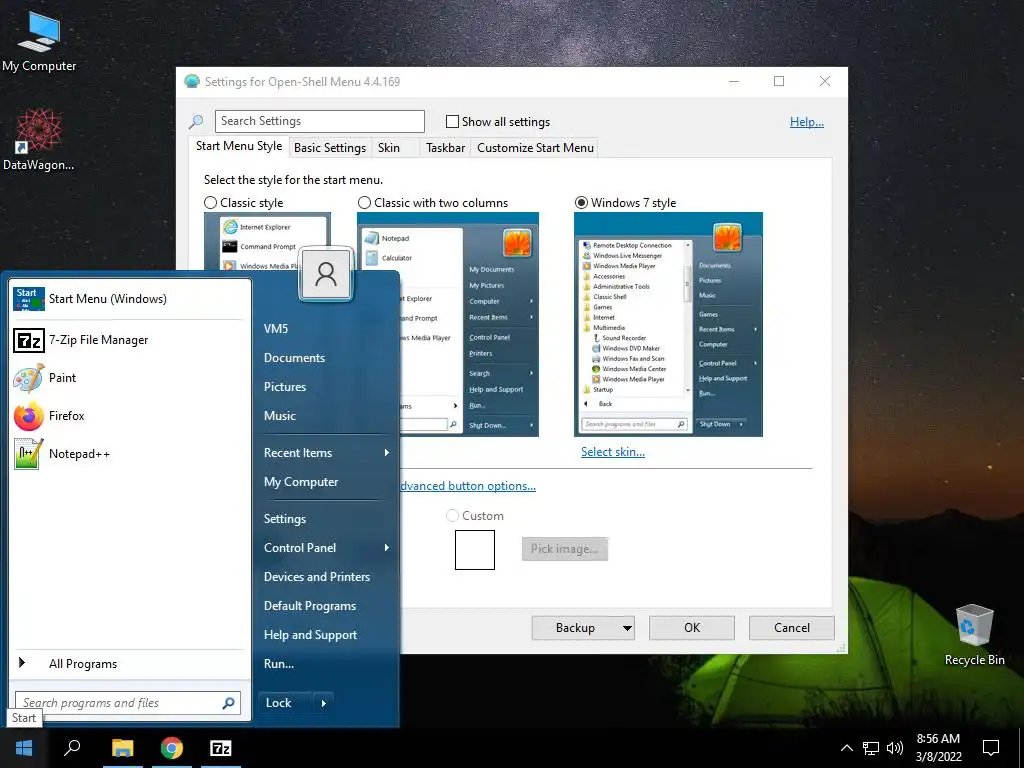Image resolution: width=1024 pixels, height=768 pixels.
Task: Open the Lock options arrow
Action: pyautogui.click(x=323, y=703)
